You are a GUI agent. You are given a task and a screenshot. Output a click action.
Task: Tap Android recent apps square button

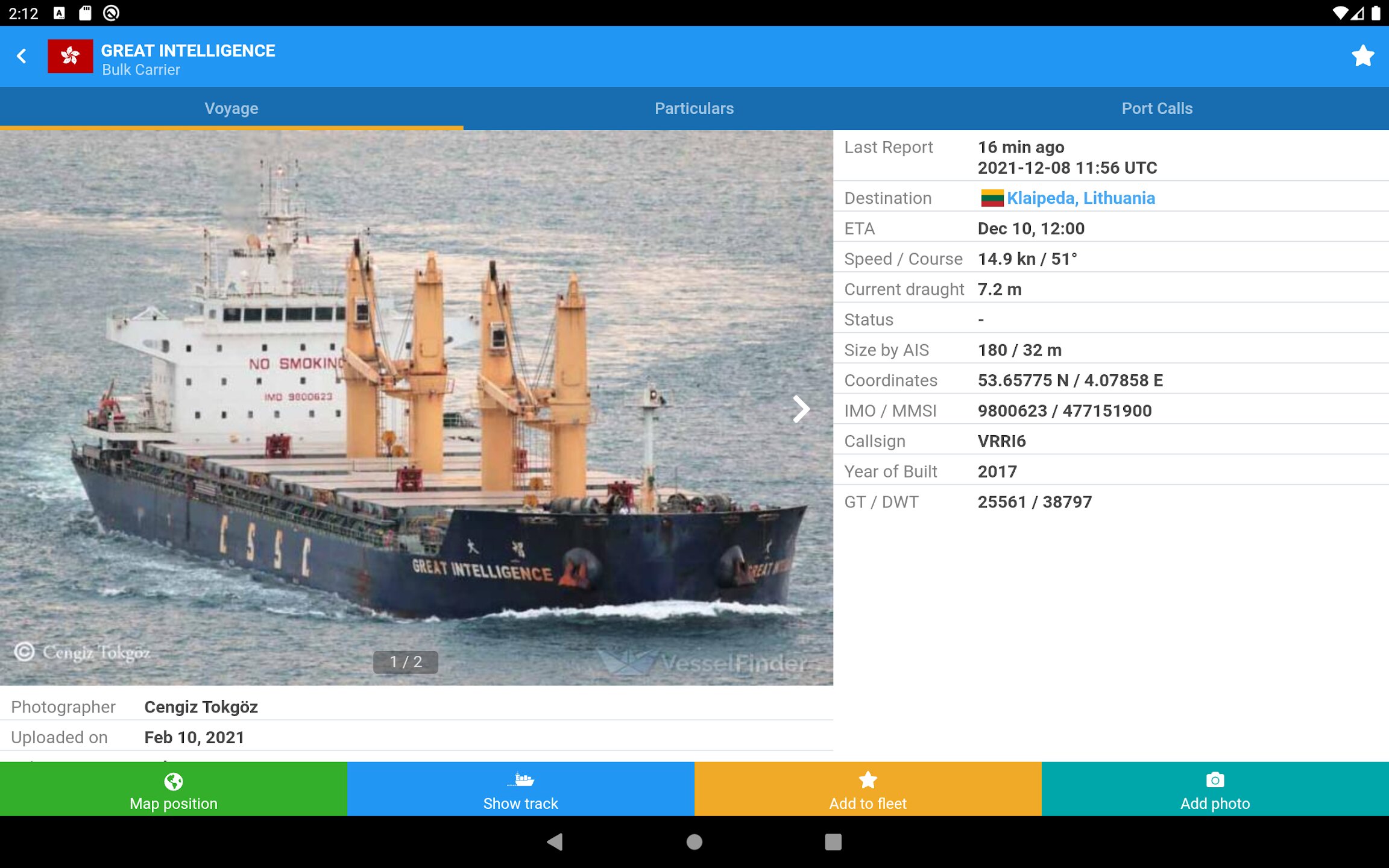click(x=833, y=841)
